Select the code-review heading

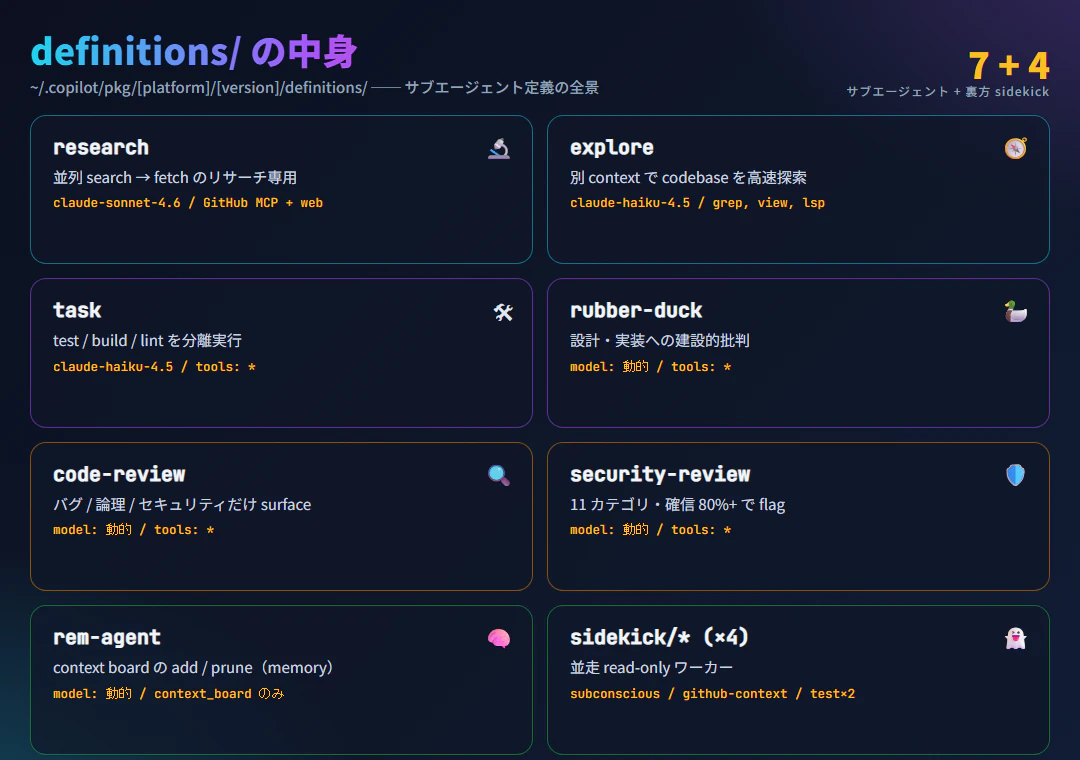119,474
